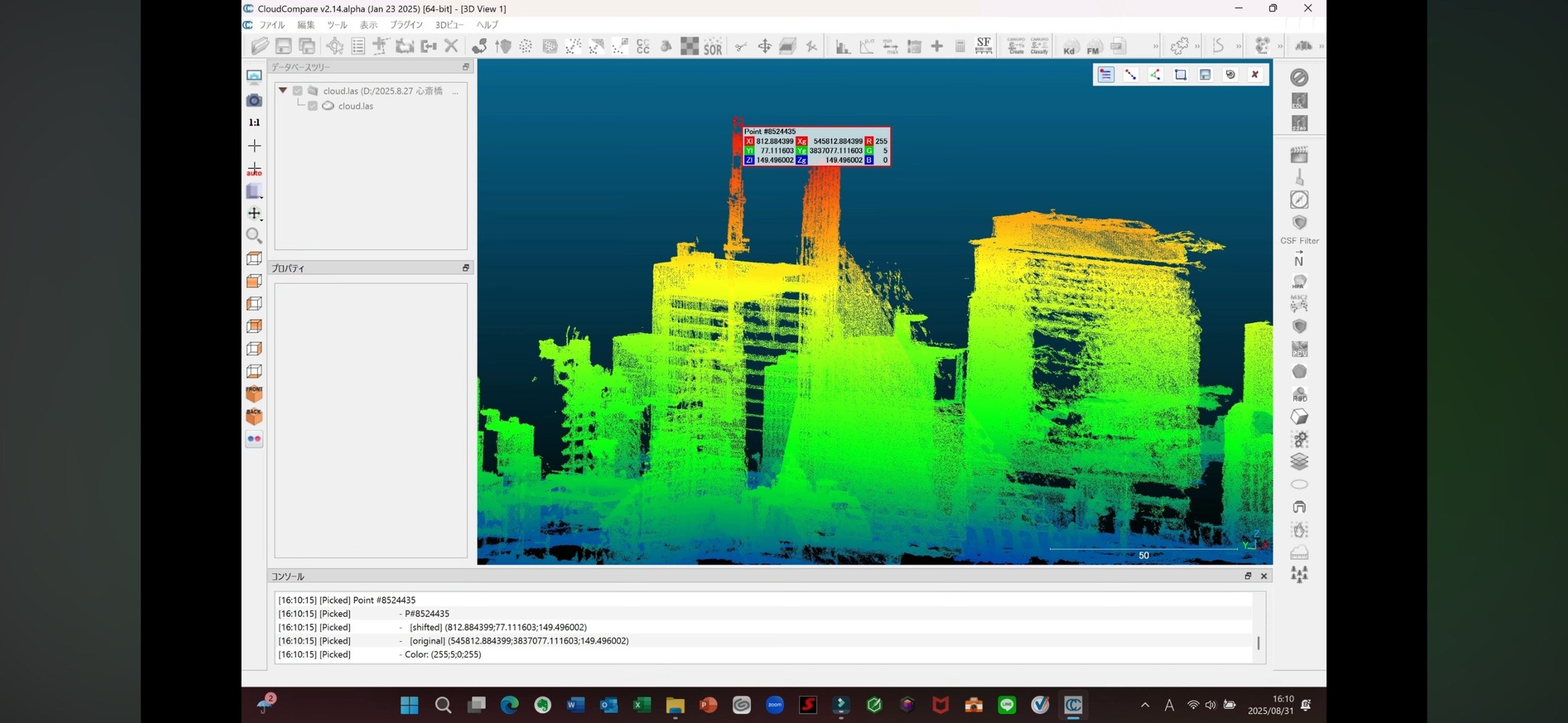1568x723 pixels.
Task: Expand overflow chevron after FM icon
Action: click(1155, 47)
